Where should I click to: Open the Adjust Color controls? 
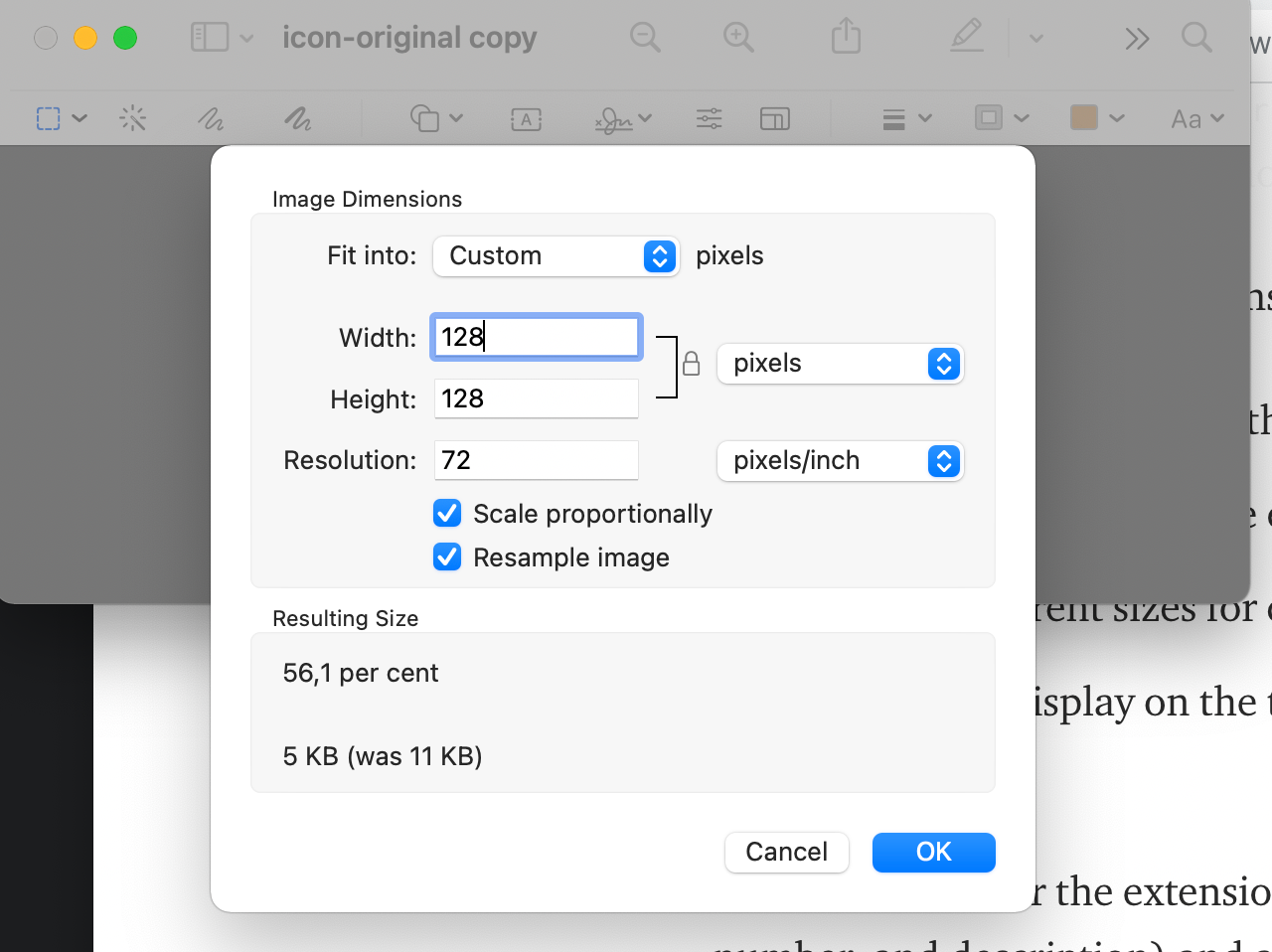[x=709, y=118]
